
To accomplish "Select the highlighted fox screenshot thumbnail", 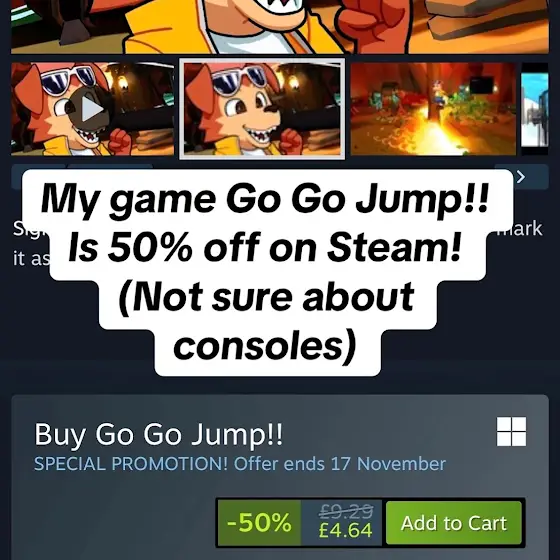I will [x=262, y=109].
